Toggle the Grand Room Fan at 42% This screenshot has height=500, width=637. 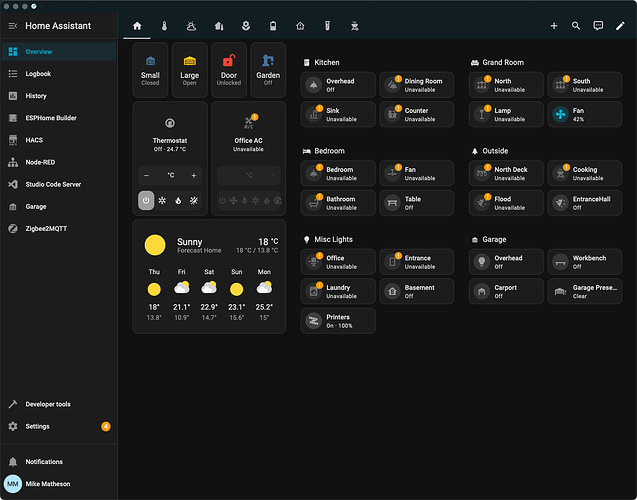(x=585, y=114)
